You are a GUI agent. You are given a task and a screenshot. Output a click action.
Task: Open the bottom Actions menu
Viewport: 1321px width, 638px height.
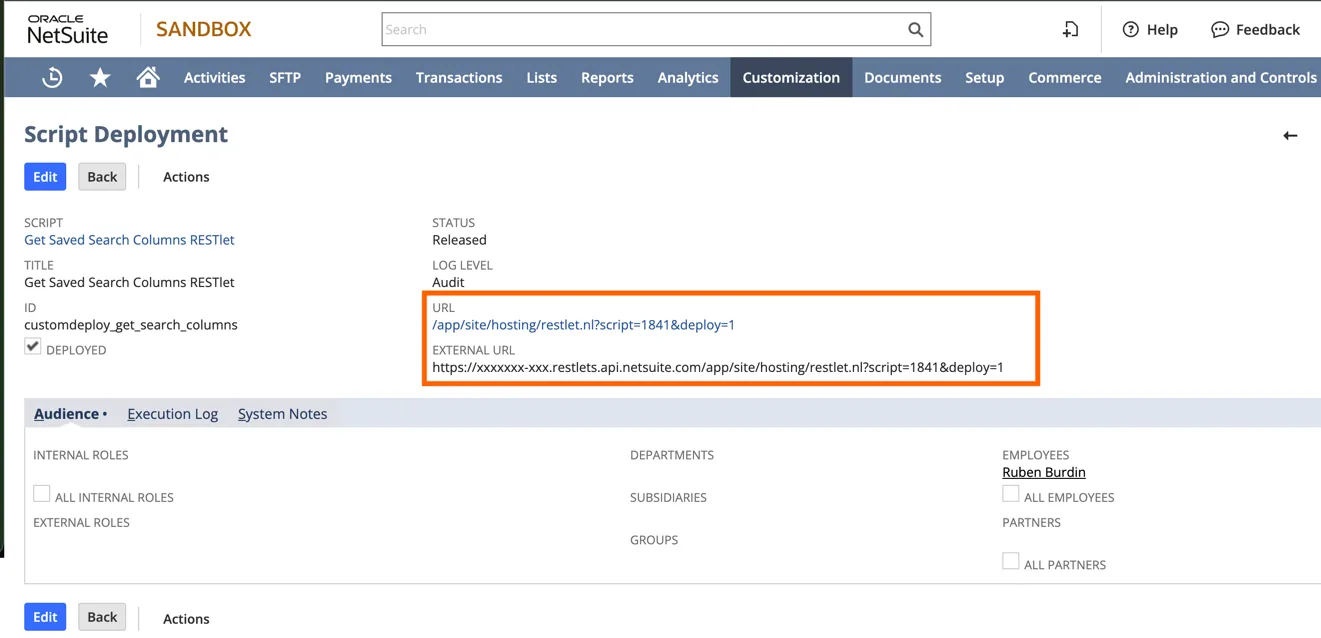[x=186, y=619]
